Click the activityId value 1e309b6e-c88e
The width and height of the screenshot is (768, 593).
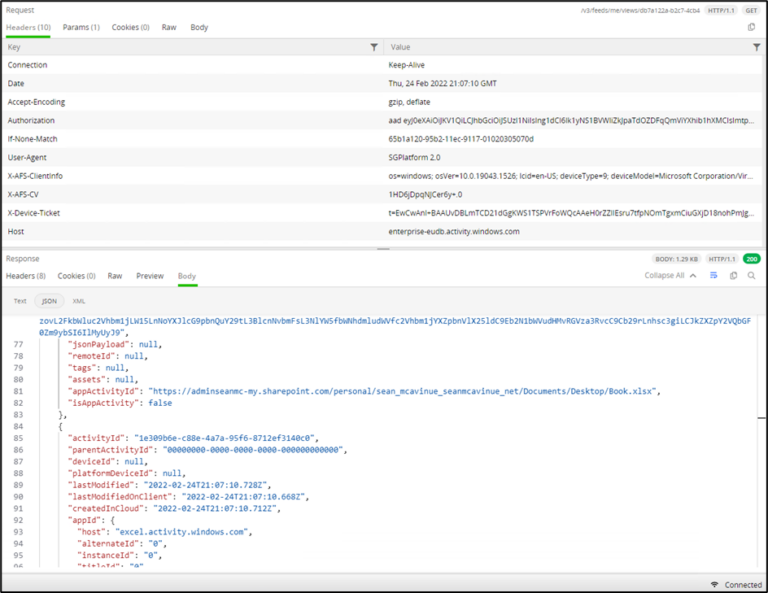click(x=224, y=438)
